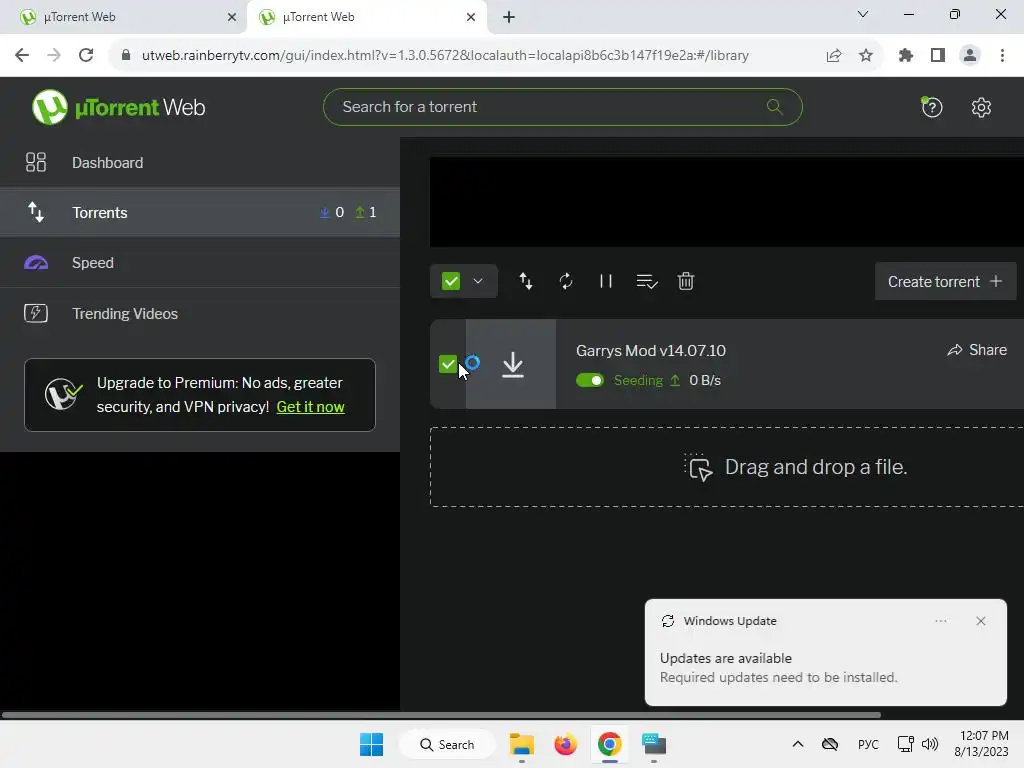The height and width of the screenshot is (768, 1024).
Task: Go back in browser
Action: point(22,56)
